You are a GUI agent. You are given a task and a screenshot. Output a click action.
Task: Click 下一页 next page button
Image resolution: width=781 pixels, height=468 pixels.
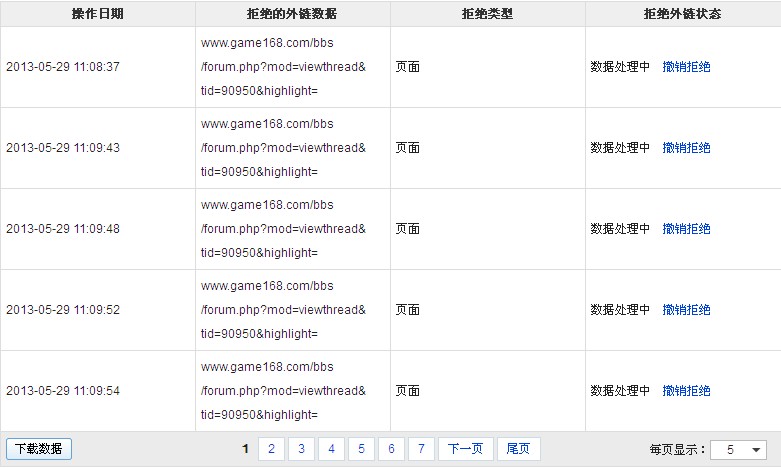[x=466, y=449]
